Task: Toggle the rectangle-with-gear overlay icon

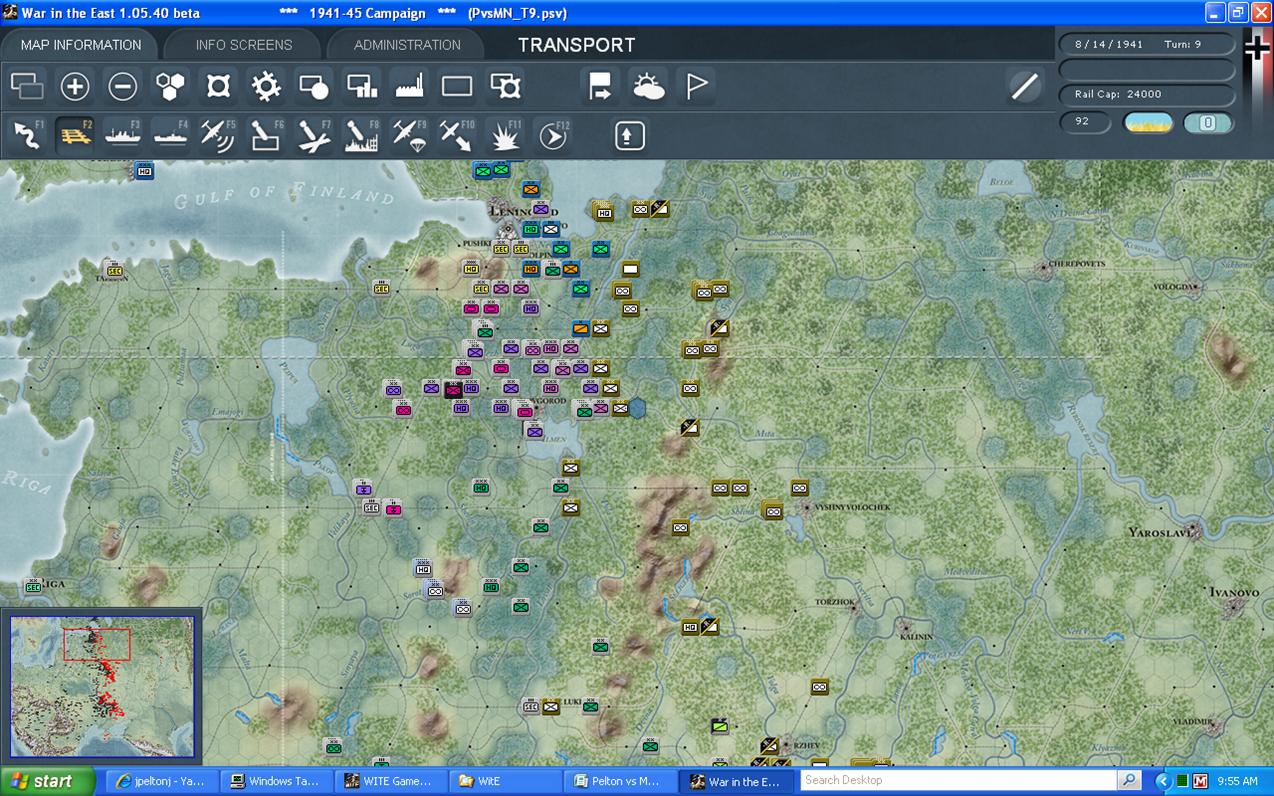Action: [x=506, y=86]
